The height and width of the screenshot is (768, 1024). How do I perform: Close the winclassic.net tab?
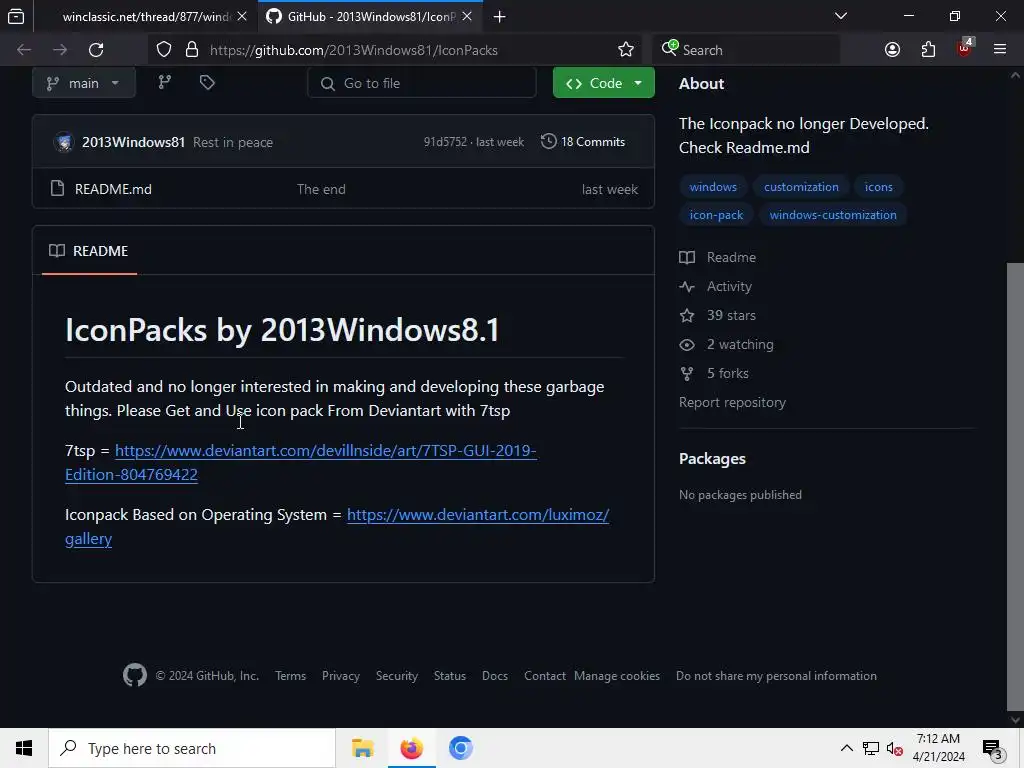point(242,16)
